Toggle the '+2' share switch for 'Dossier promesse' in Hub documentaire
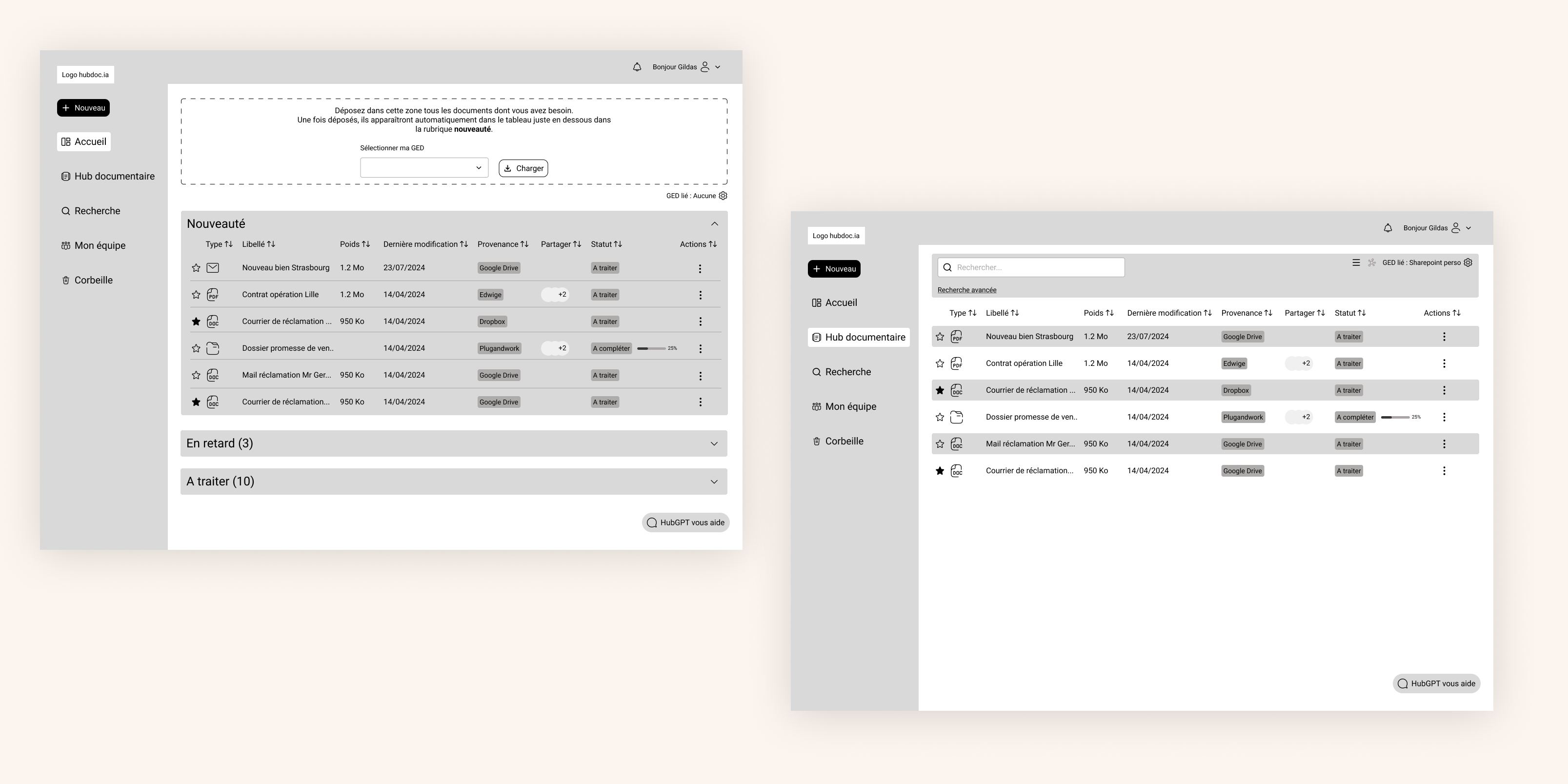The image size is (1568, 784). [x=1299, y=417]
